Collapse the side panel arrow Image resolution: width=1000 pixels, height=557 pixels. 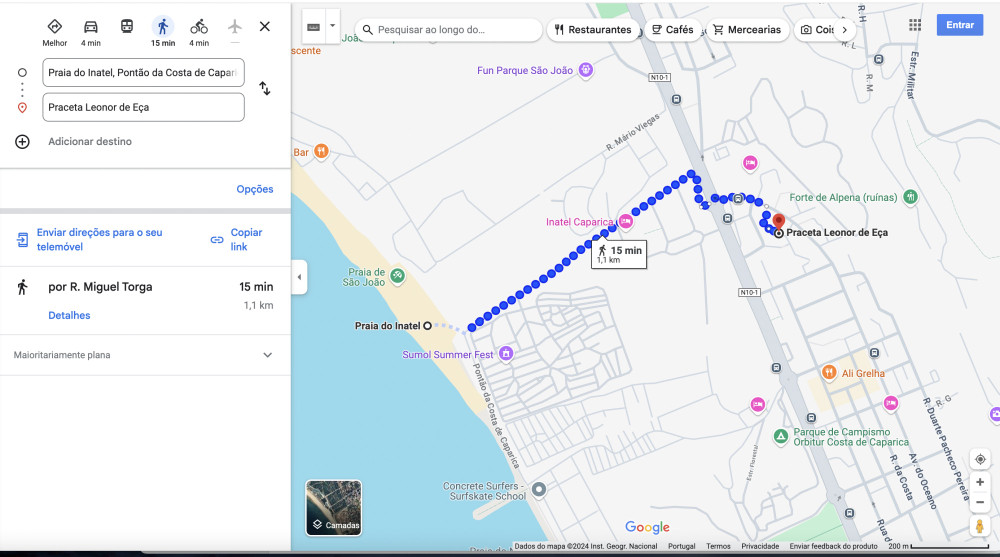(x=299, y=278)
